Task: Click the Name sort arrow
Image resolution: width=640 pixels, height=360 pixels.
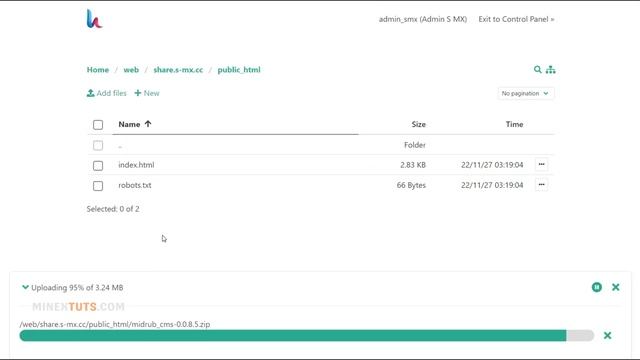Action: point(148,124)
